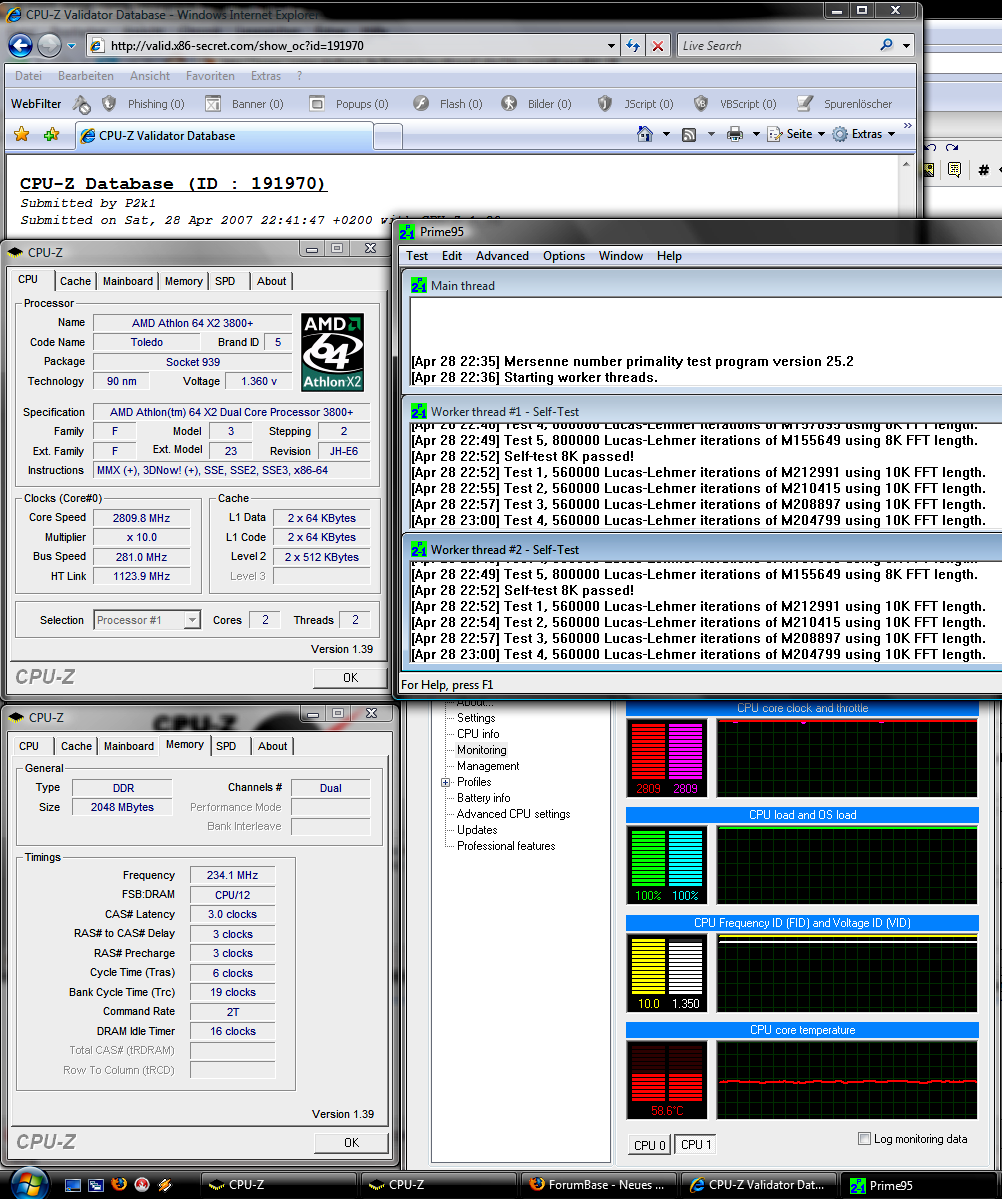Open the Options menu in Prime95

click(563, 256)
